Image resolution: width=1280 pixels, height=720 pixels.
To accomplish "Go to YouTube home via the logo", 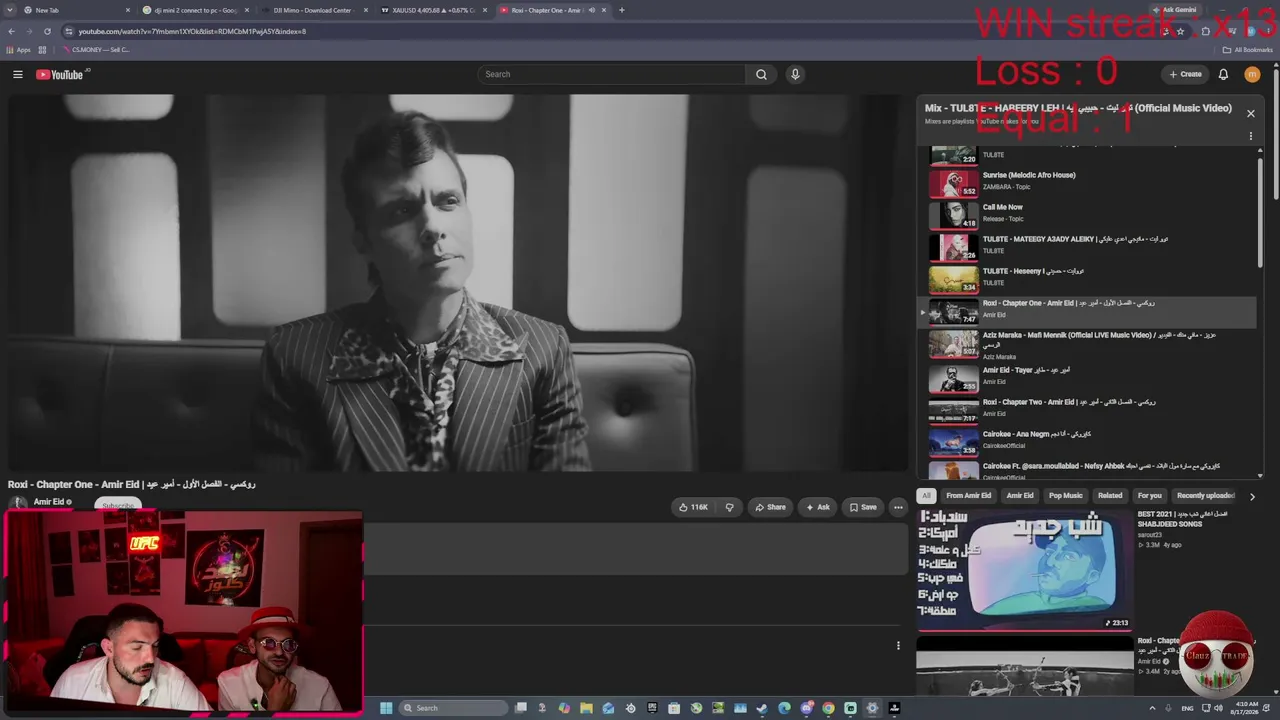I will [x=60, y=75].
